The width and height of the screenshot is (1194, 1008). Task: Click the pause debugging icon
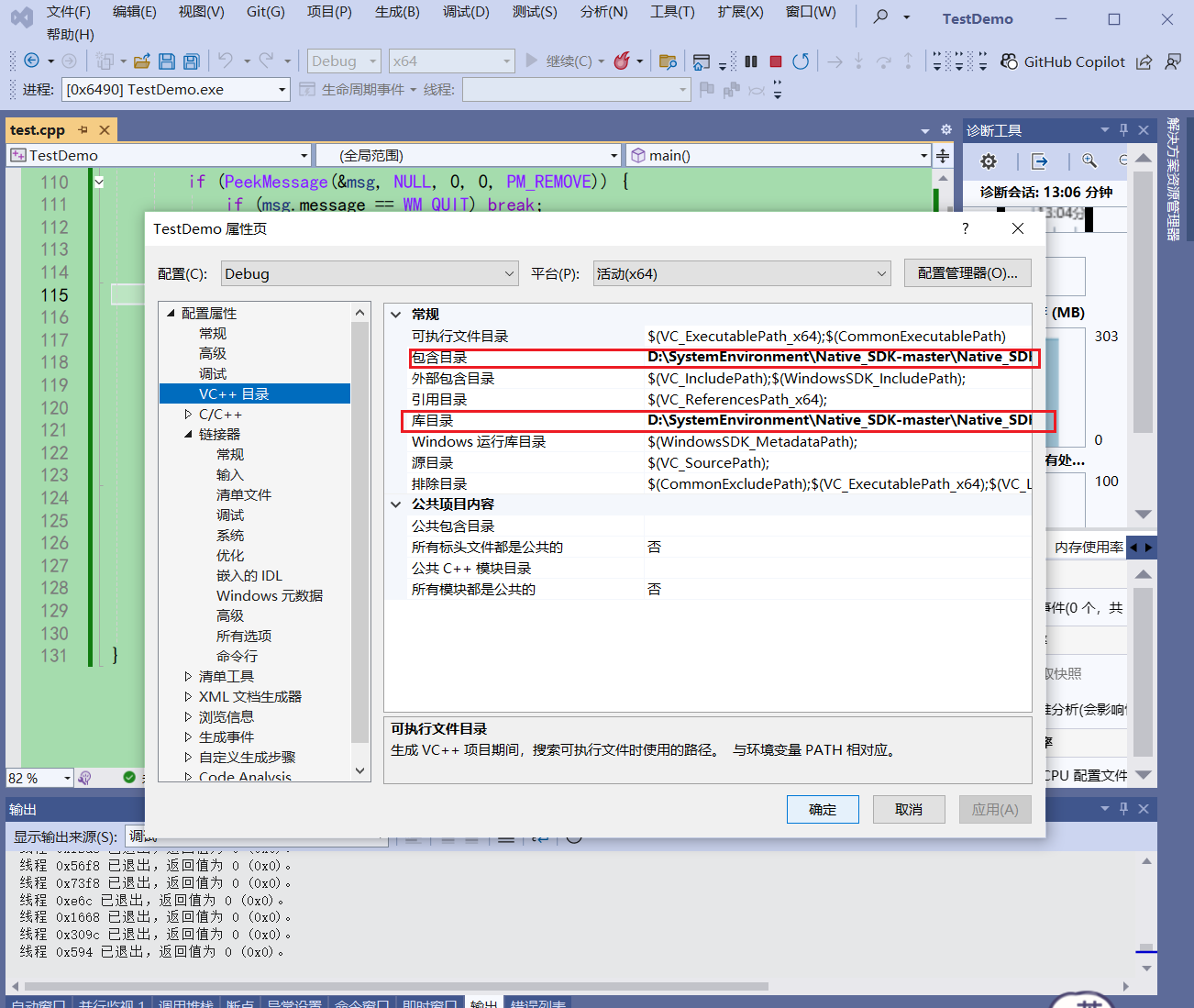click(751, 61)
